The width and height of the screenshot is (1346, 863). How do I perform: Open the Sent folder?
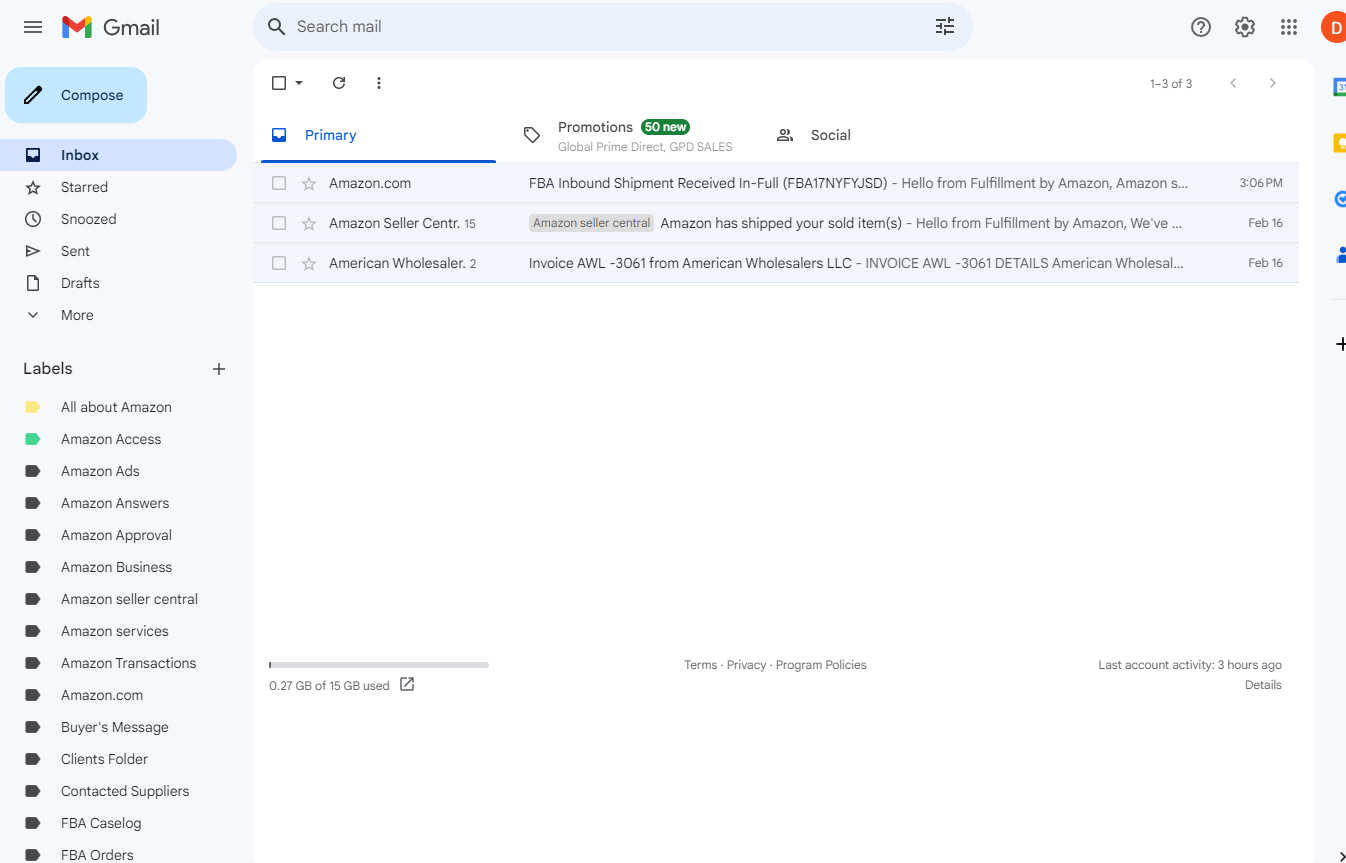(x=118, y=251)
